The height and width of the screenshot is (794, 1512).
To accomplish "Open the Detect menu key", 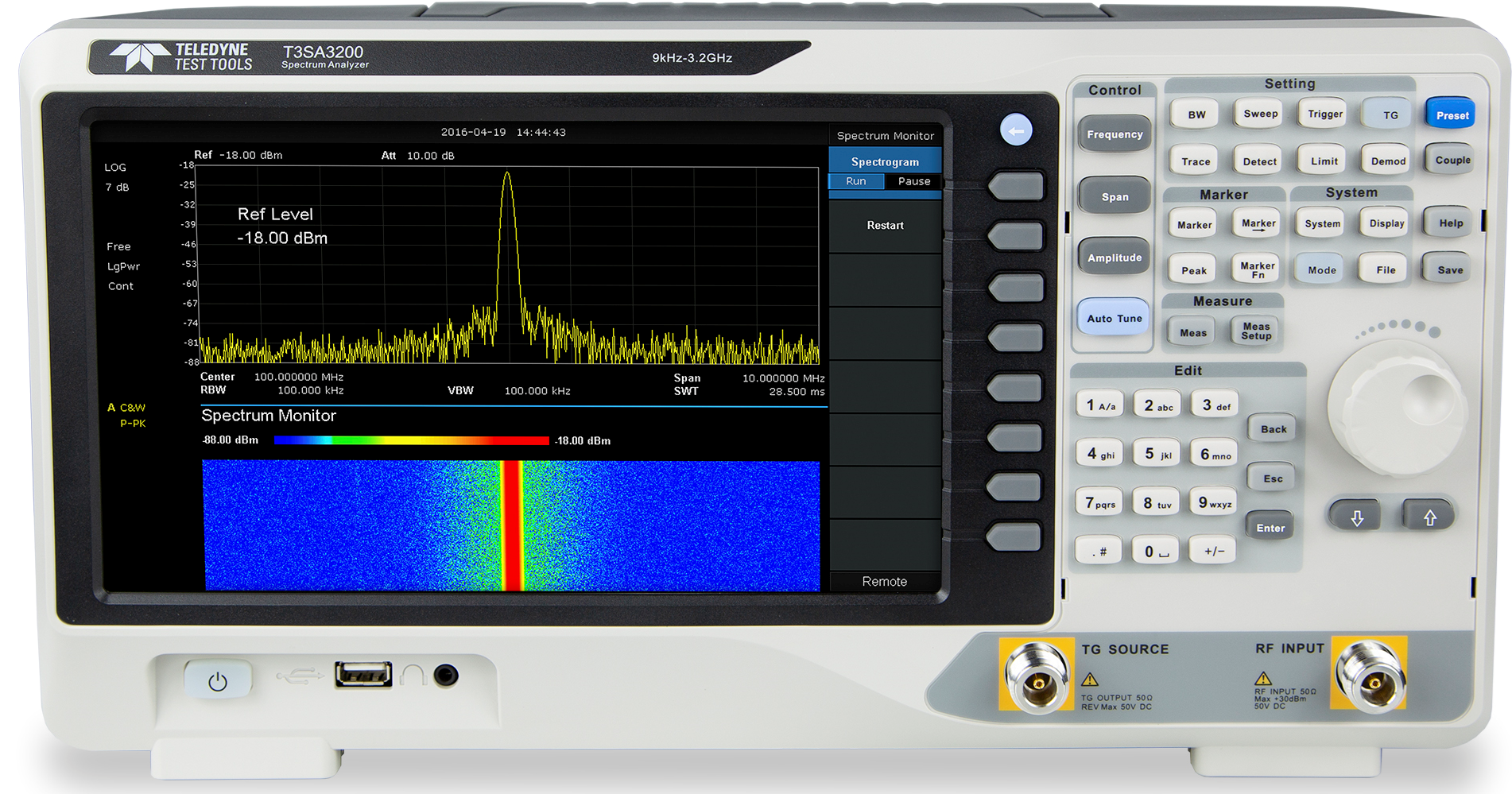I will click(1260, 161).
